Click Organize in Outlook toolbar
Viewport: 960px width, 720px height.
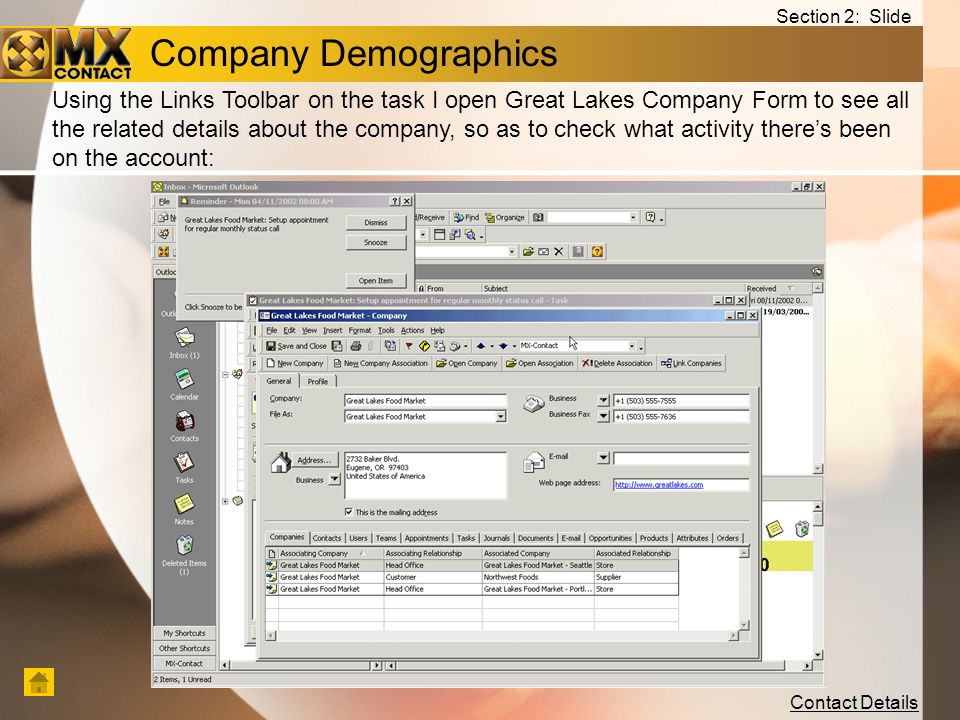pyautogui.click(x=504, y=217)
